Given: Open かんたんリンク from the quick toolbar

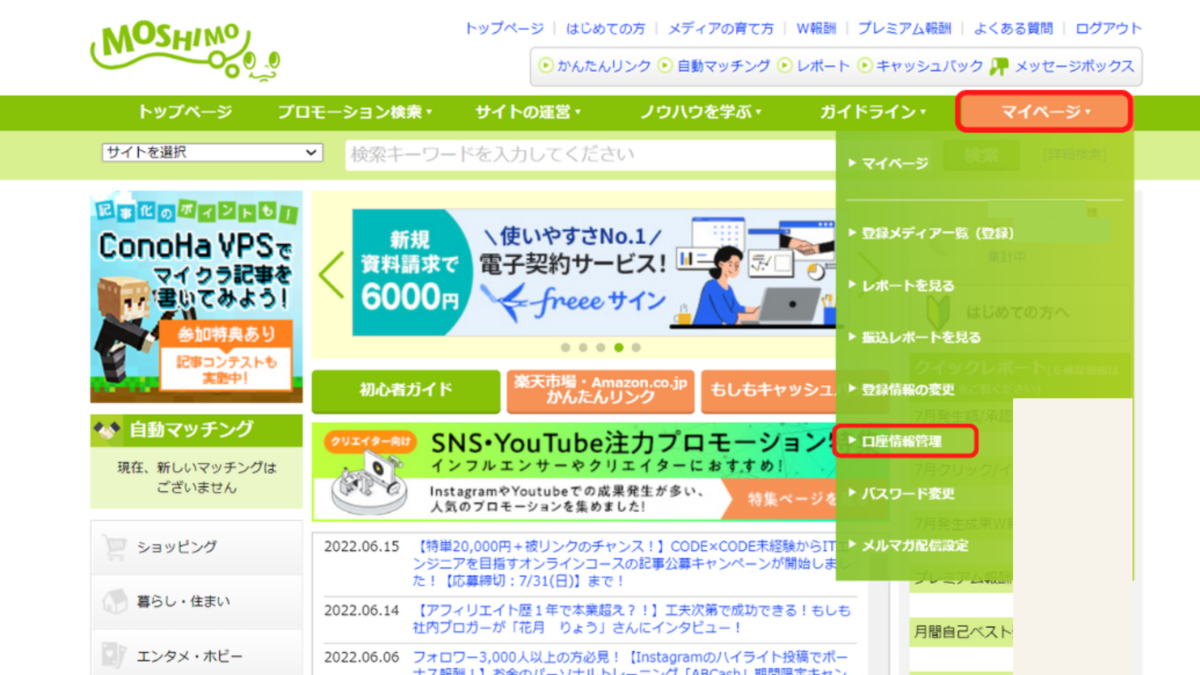Looking at the screenshot, I should (x=595, y=66).
